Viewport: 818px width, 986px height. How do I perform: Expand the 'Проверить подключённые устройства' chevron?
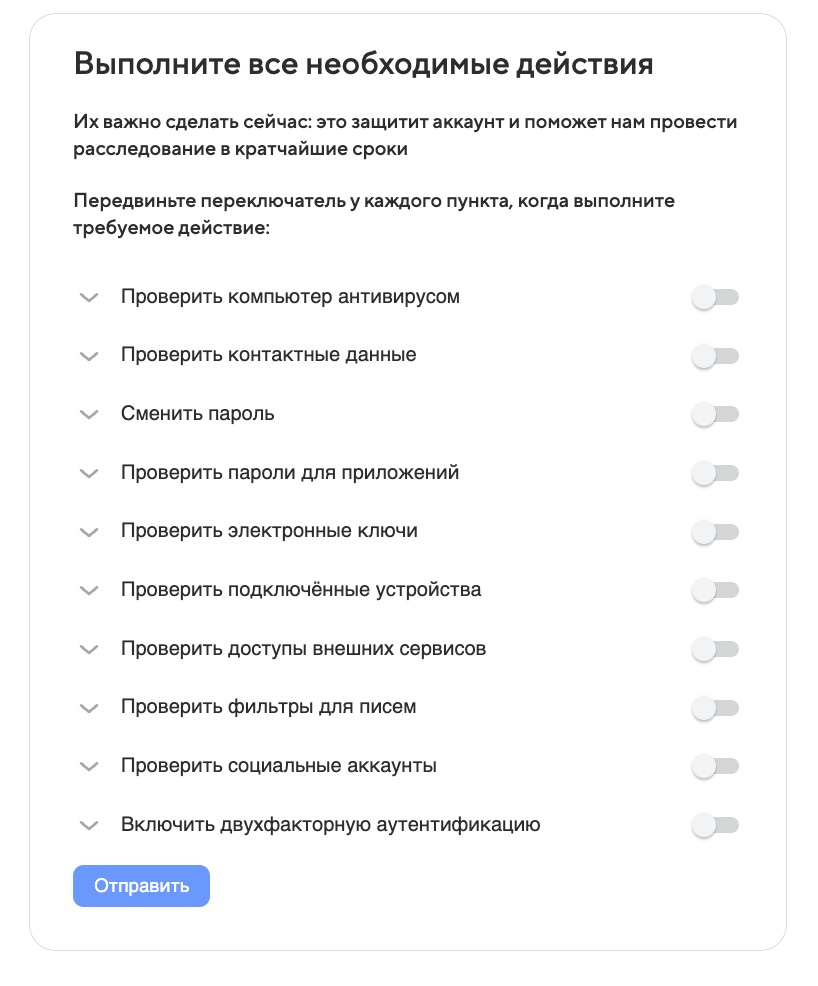click(89, 591)
